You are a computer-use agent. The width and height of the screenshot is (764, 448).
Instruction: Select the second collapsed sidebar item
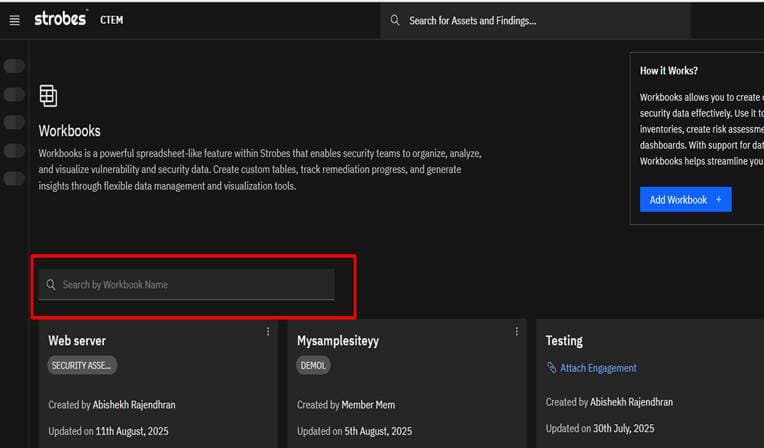click(x=14, y=94)
